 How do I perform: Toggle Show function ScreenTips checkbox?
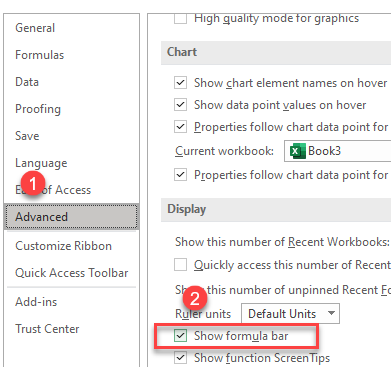point(180,358)
